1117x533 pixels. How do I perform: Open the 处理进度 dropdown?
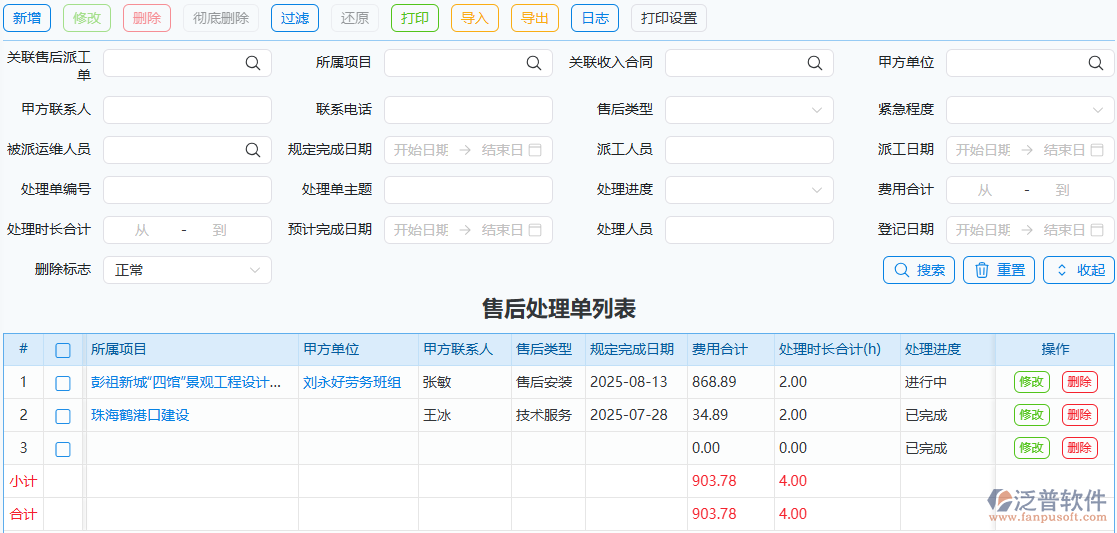(749, 190)
